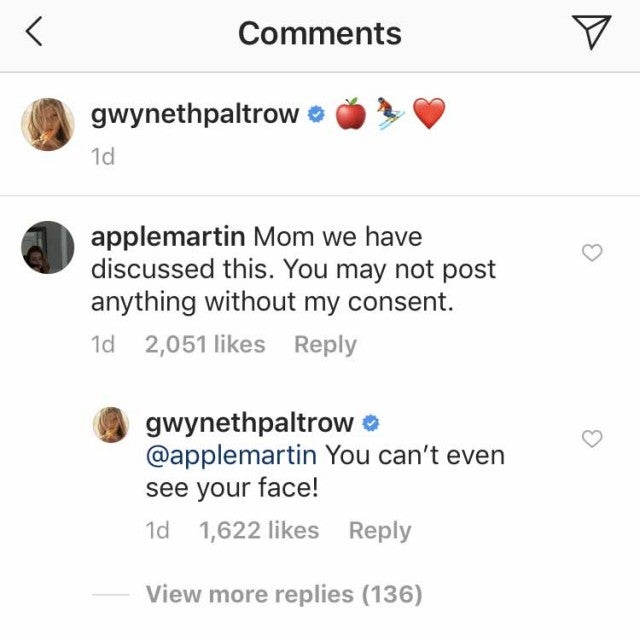
Task: Open gwynethpaltrow username in the reply
Action: point(249,422)
